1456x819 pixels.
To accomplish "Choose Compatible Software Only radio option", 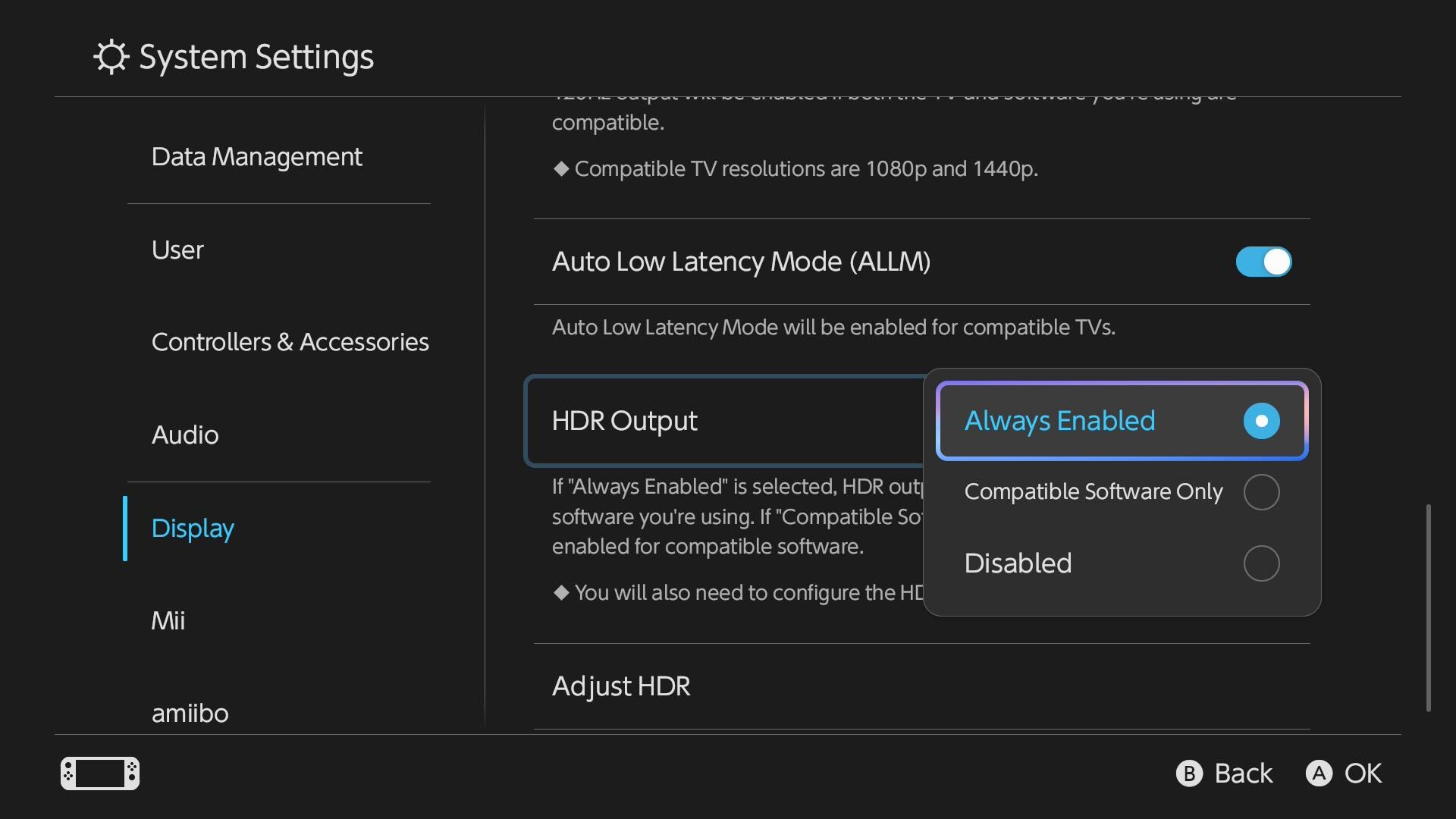I will (x=1261, y=492).
